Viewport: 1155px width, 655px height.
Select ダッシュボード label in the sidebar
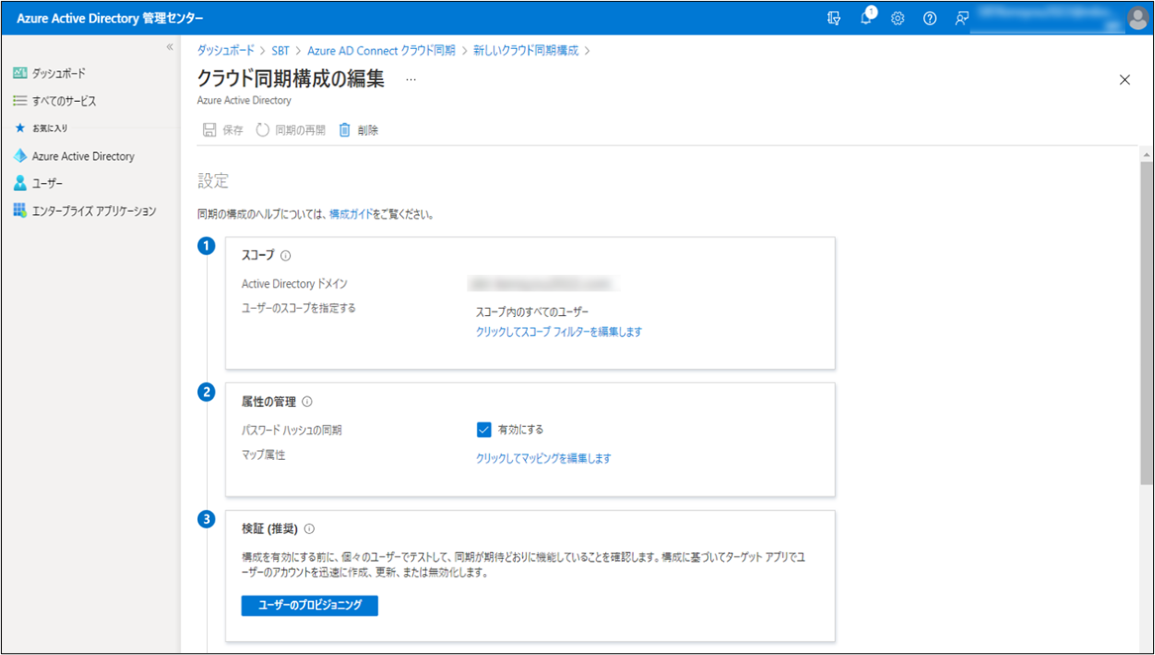click(x=59, y=73)
